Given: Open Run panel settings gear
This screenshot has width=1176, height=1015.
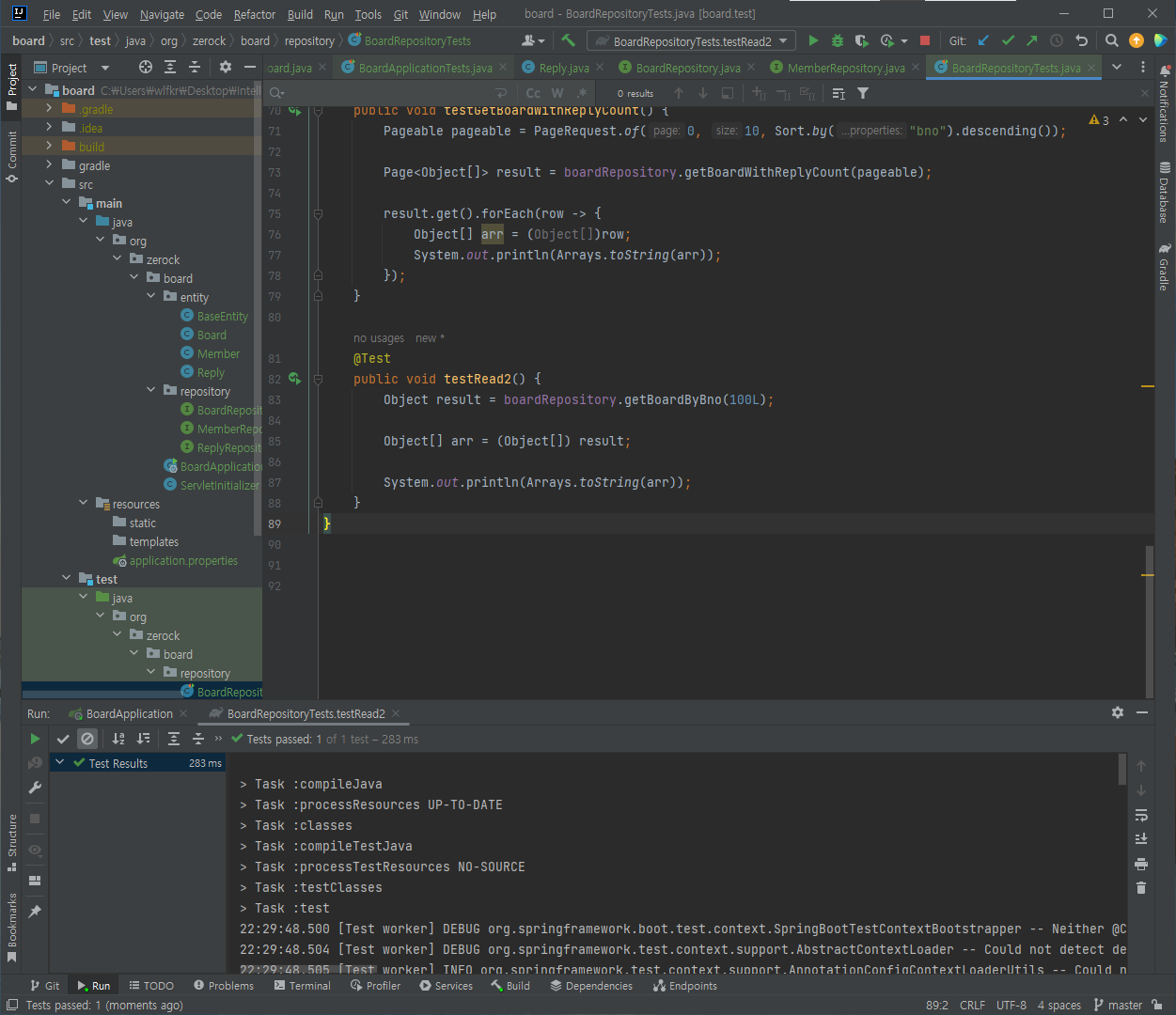Looking at the screenshot, I should tap(1118, 712).
